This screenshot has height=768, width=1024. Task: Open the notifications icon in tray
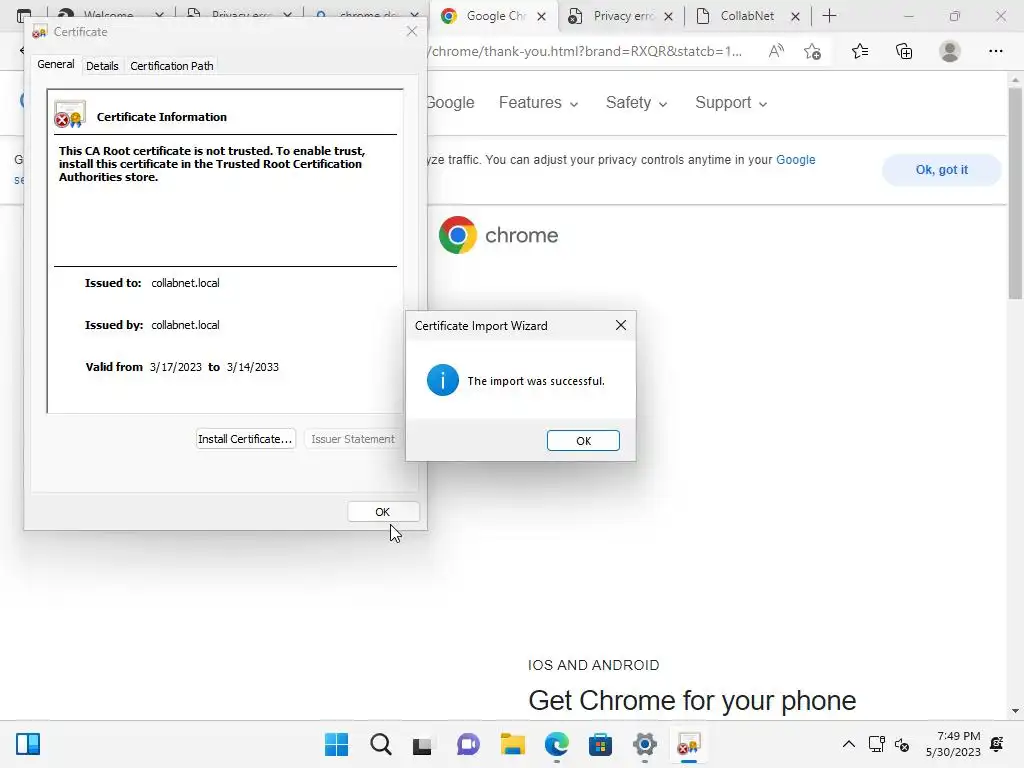point(997,744)
